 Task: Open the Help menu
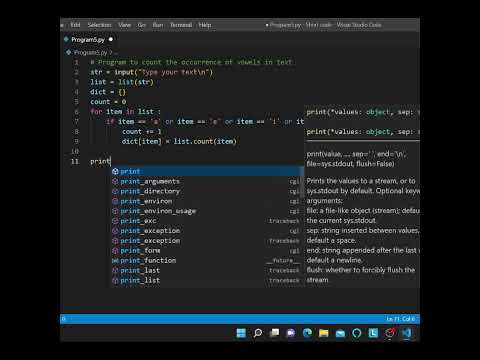[205, 25]
